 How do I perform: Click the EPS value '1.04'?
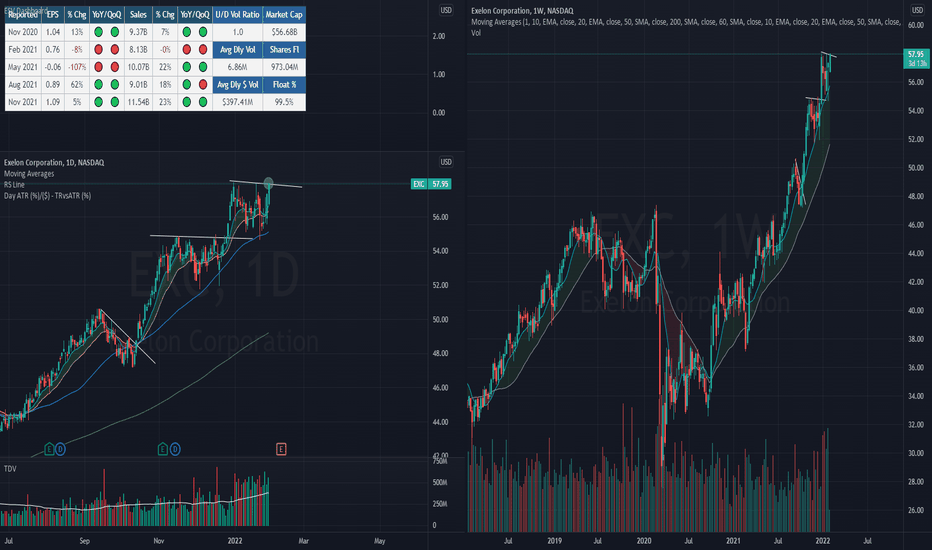(53, 32)
